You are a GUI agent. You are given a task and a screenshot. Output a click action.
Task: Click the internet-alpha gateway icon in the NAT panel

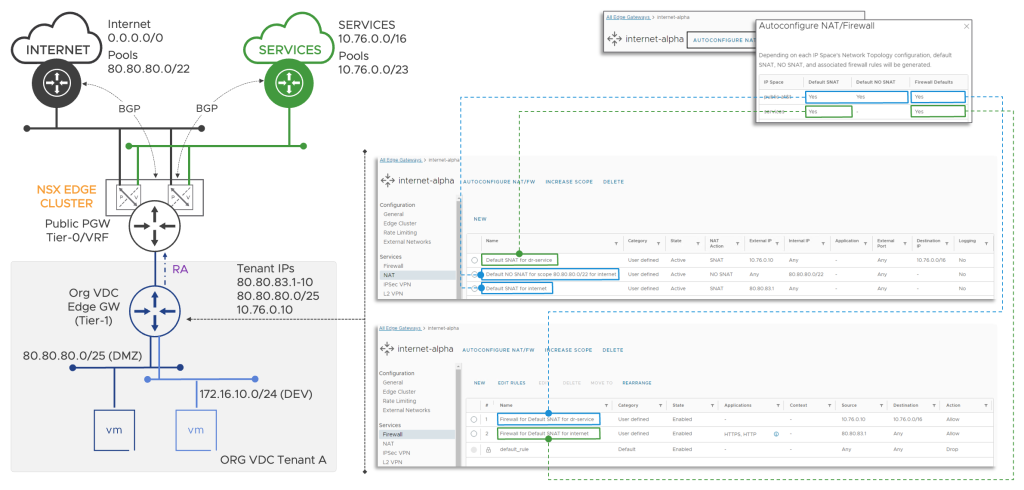[x=387, y=180]
